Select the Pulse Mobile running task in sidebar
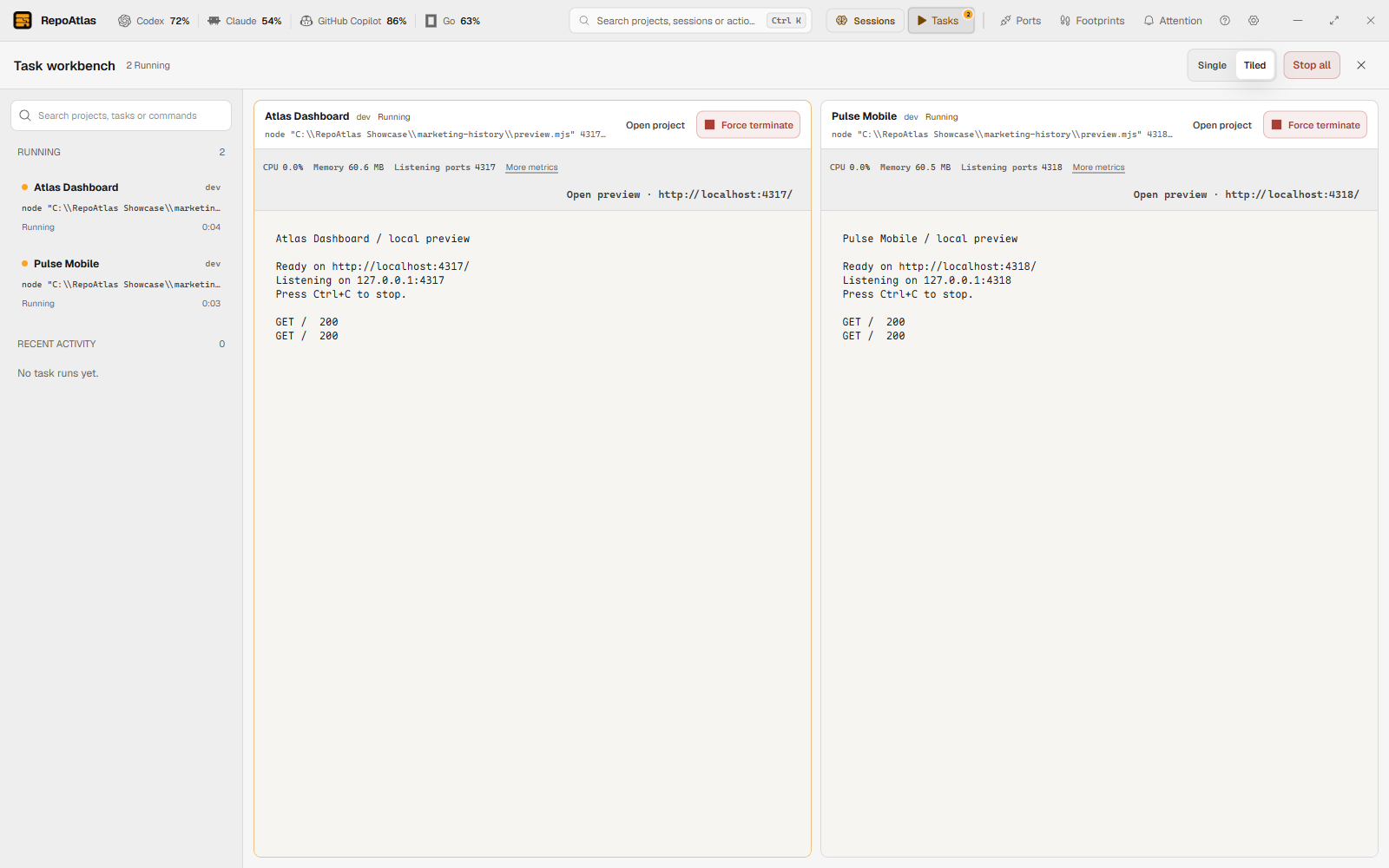Screen dimensions: 1389x868 point(121,283)
